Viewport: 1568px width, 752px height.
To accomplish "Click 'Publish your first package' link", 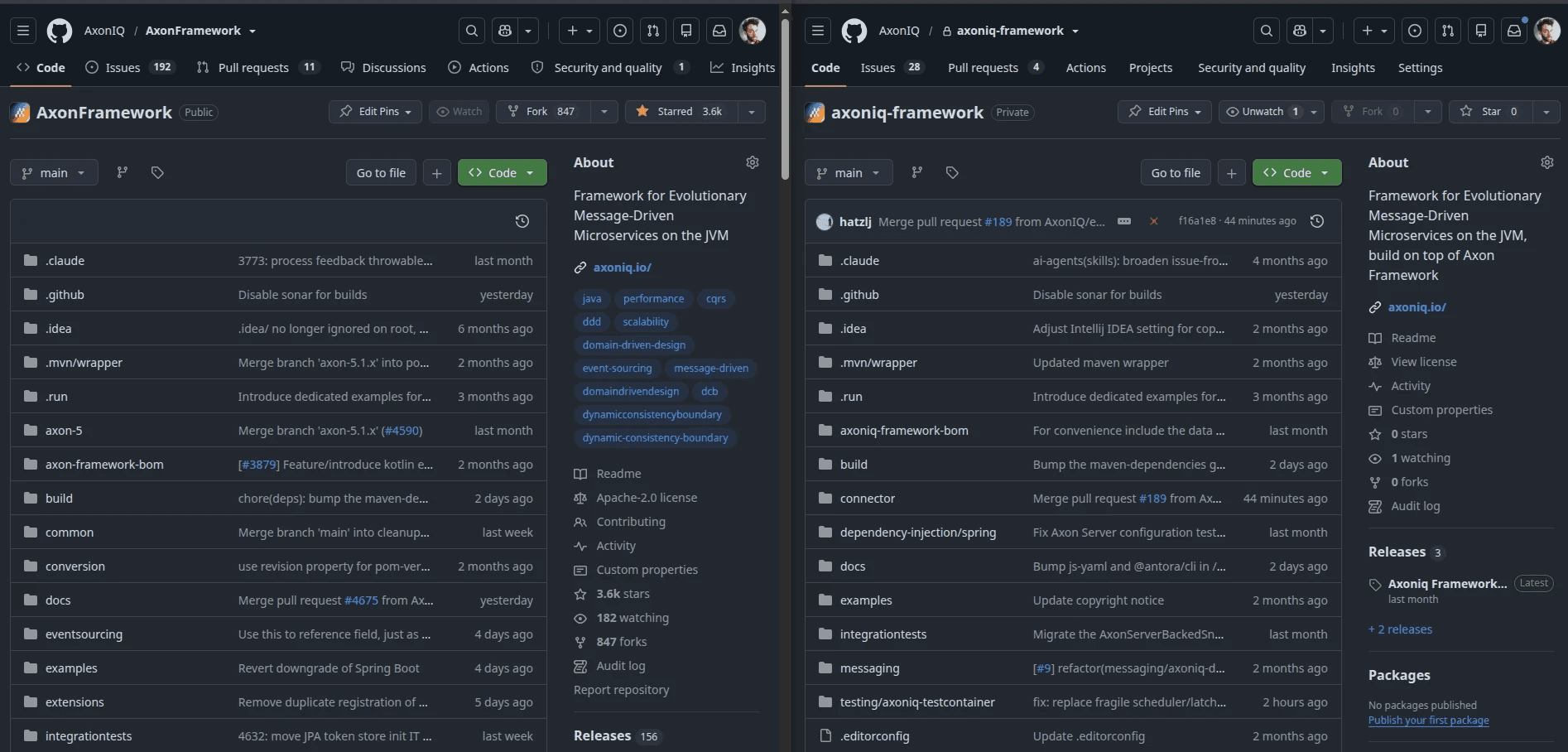I will [x=1429, y=720].
